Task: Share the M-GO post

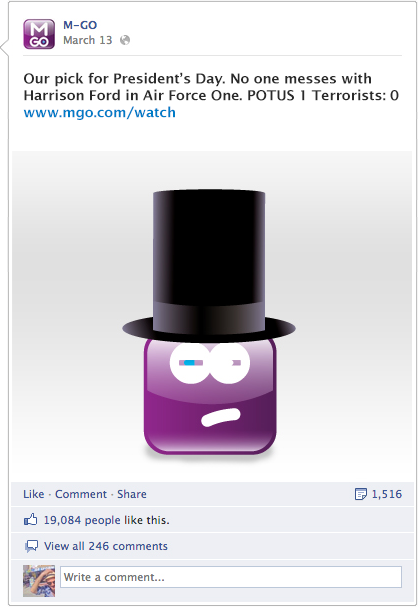Action: point(132,494)
